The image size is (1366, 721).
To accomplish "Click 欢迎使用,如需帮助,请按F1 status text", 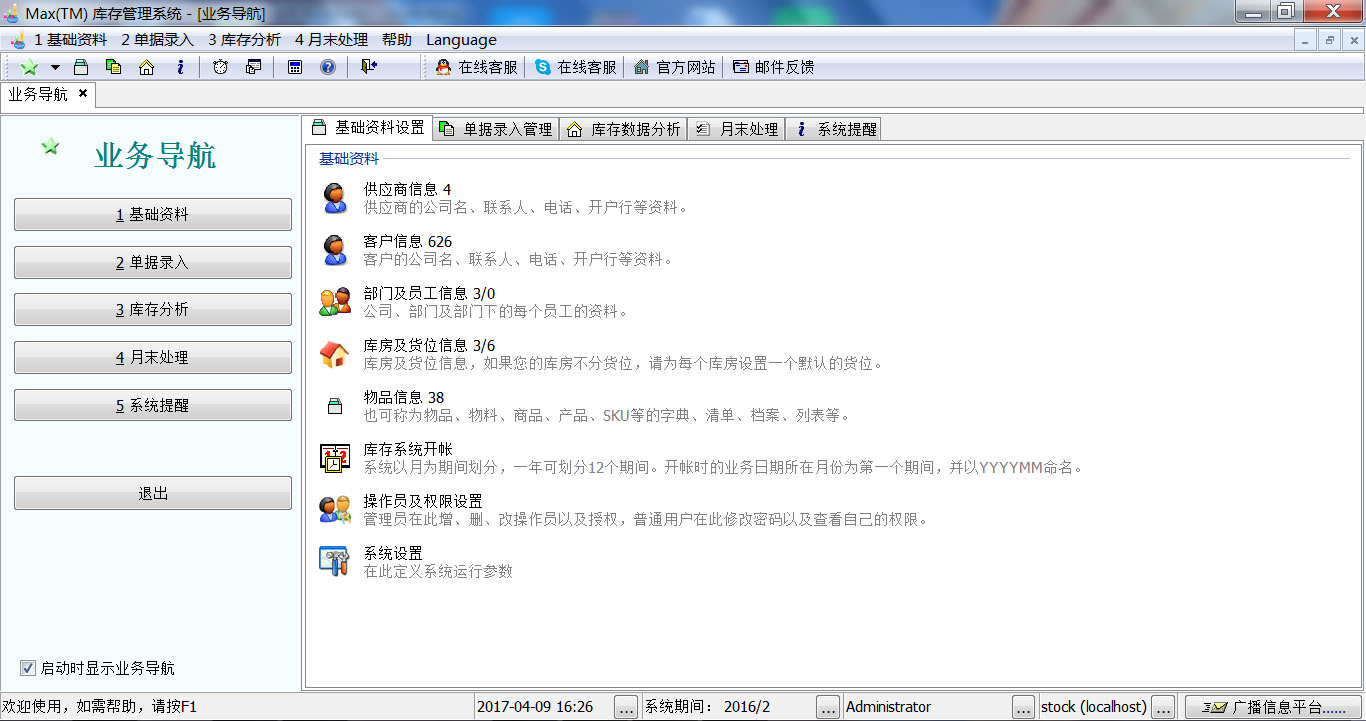I will tap(100, 707).
